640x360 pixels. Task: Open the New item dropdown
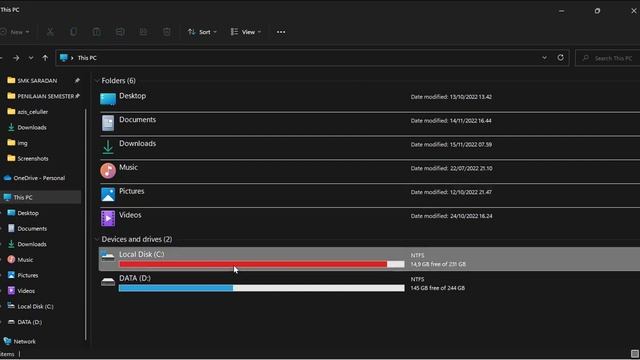15,32
